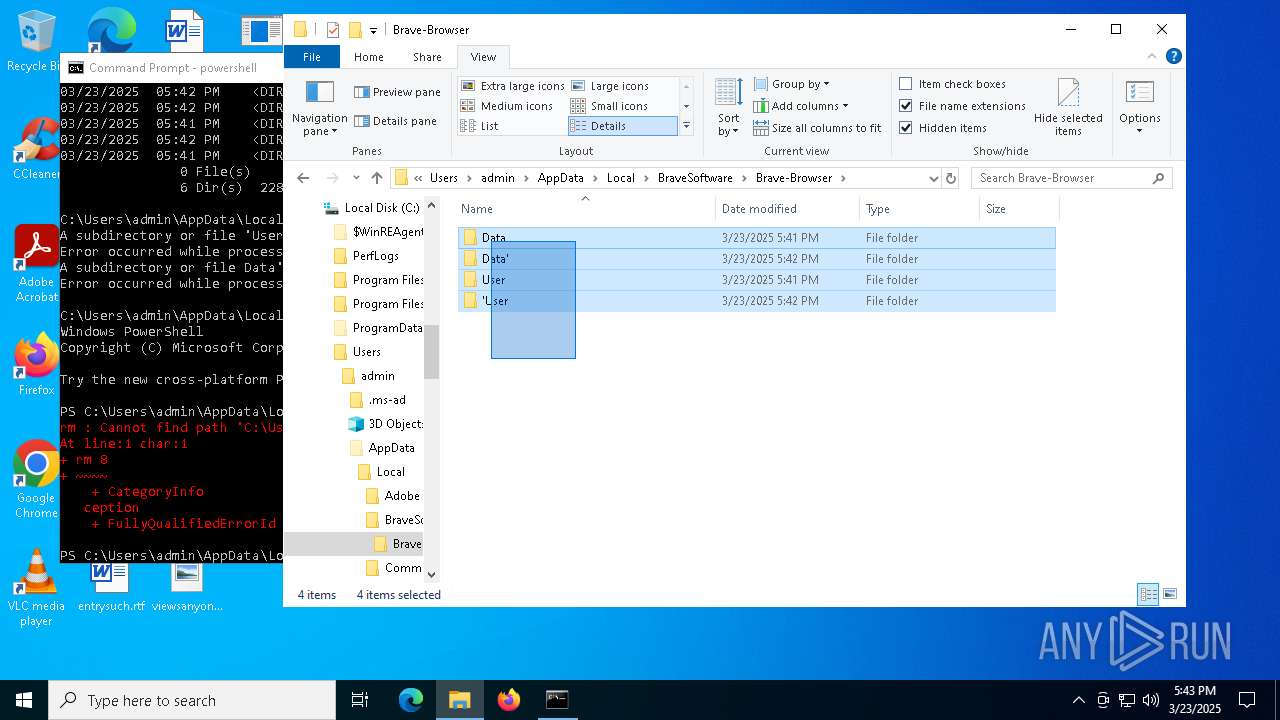Click the navigation pane vertical scrollbar thumb
1280x720 pixels.
[432, 352]
